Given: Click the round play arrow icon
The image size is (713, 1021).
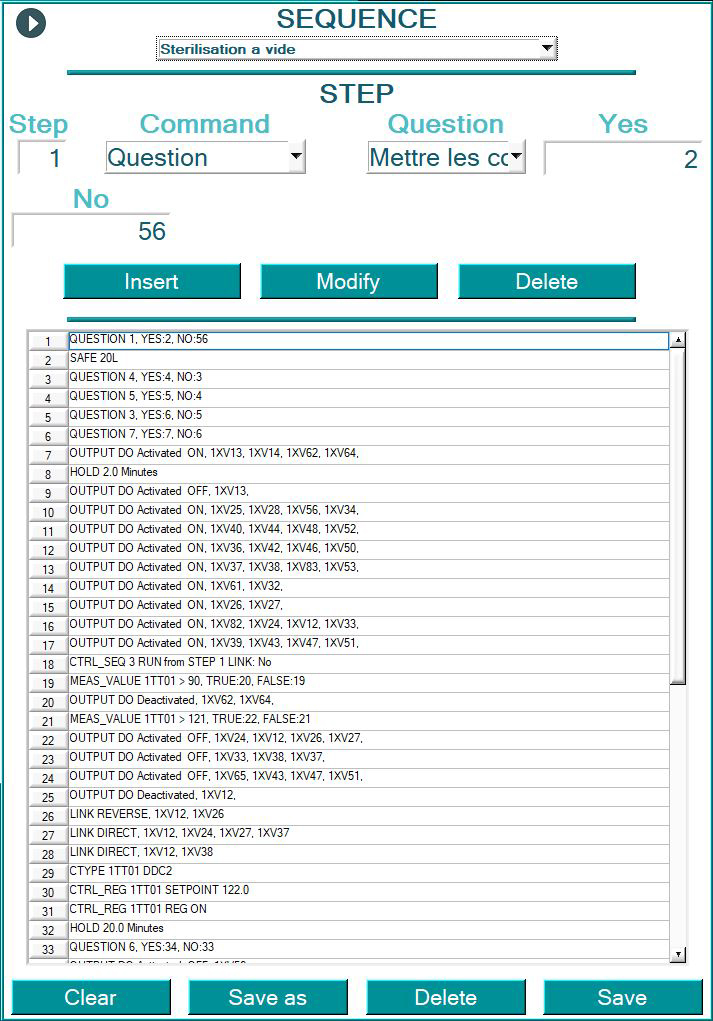Looking at the screenshot, I should pyautogui.click(x=31, y=23).
